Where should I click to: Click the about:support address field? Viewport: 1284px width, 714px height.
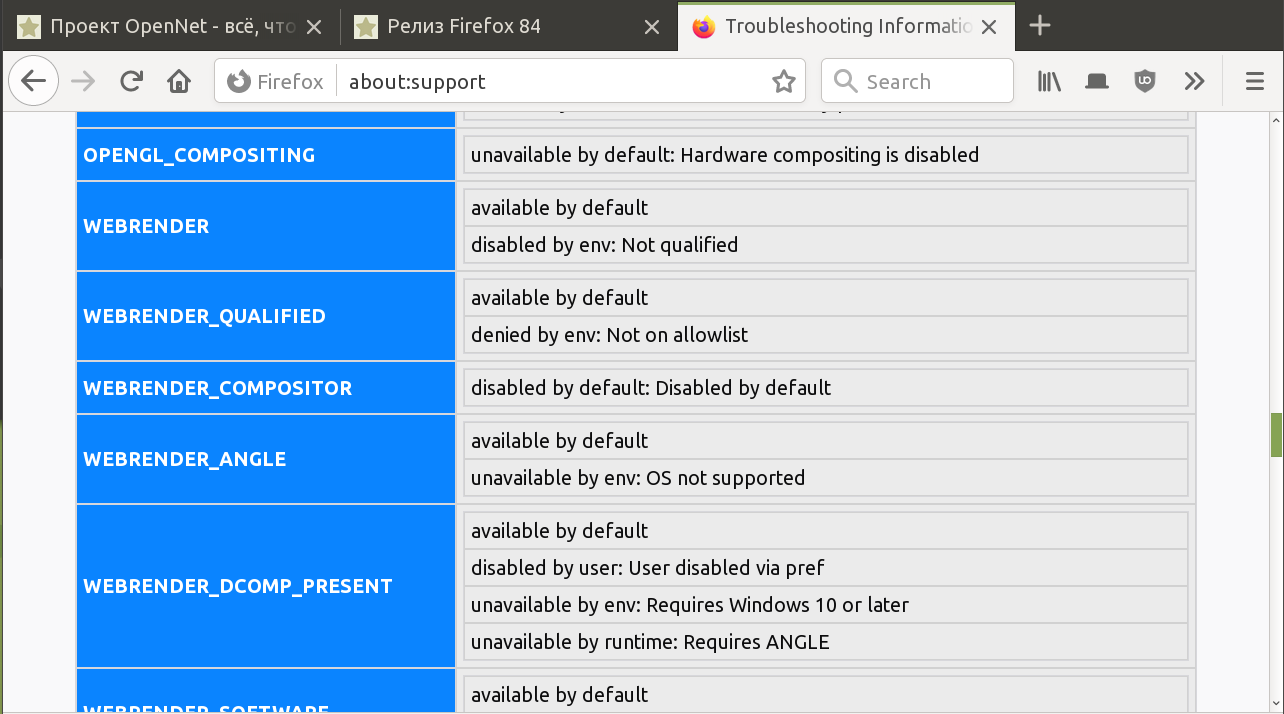pos(550,82)
